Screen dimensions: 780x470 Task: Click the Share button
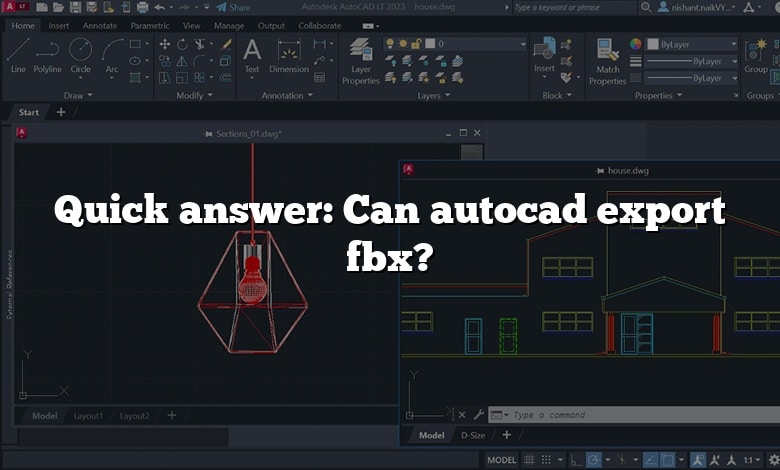tap(233, 7)
